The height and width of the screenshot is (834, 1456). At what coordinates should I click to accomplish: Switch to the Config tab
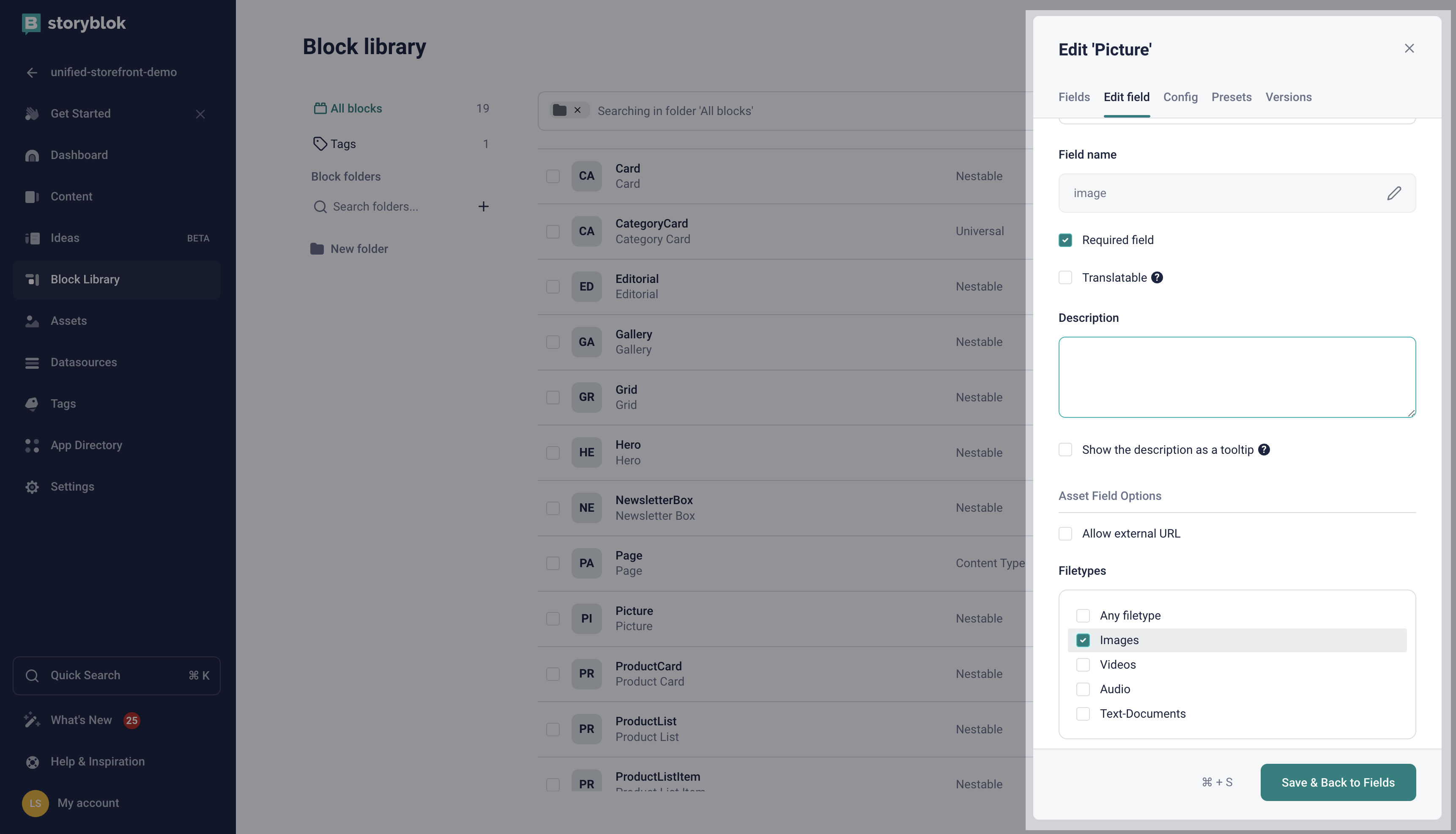tap(1180, 97)
